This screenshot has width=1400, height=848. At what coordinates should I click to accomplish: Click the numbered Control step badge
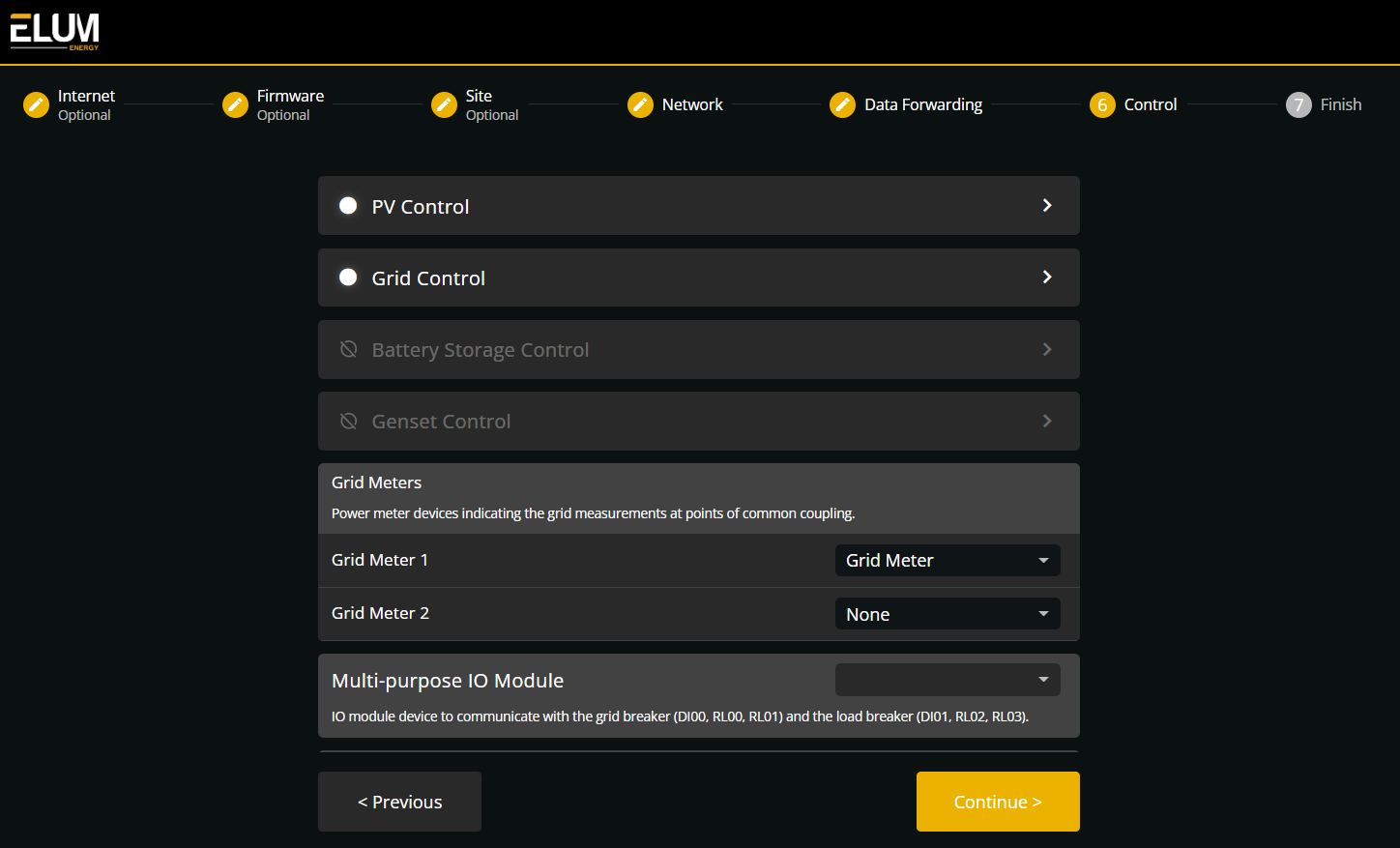[1102, 104]
